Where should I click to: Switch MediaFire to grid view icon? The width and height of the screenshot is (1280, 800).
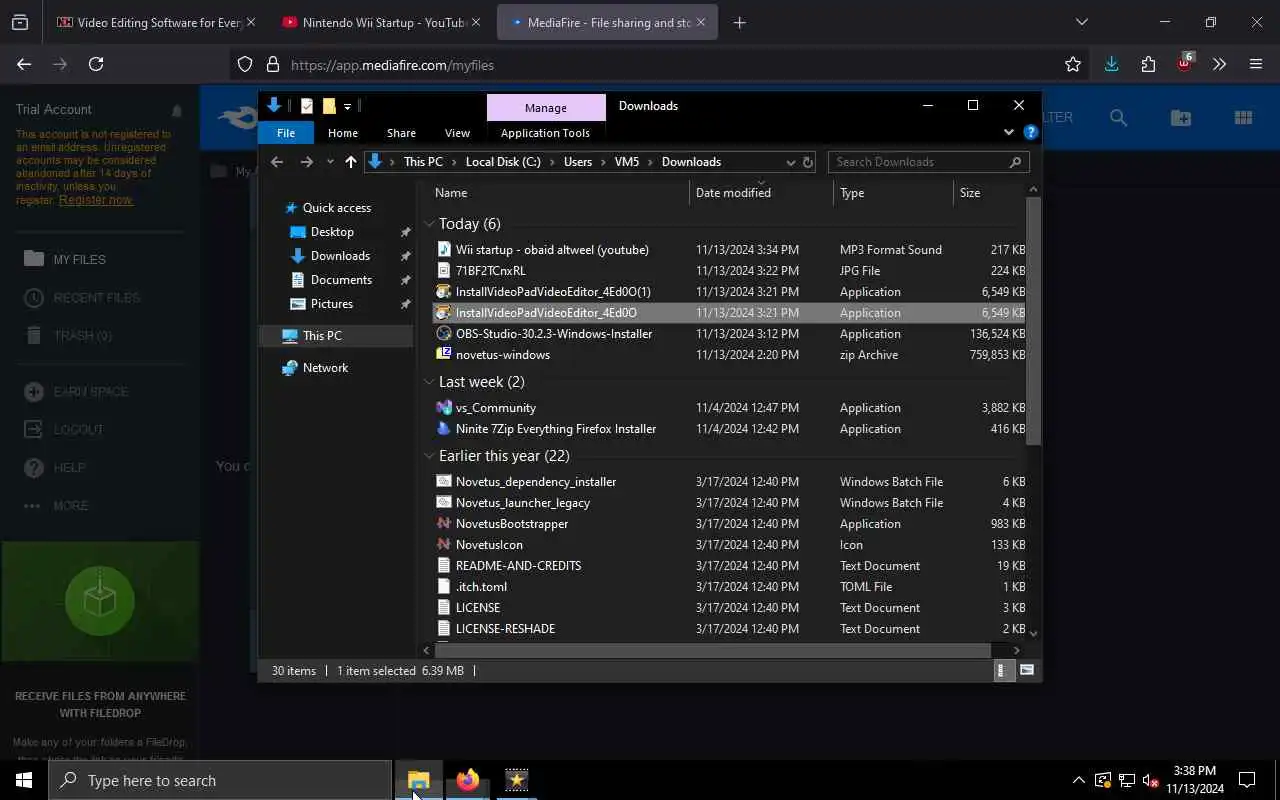tap(1243, 118)
